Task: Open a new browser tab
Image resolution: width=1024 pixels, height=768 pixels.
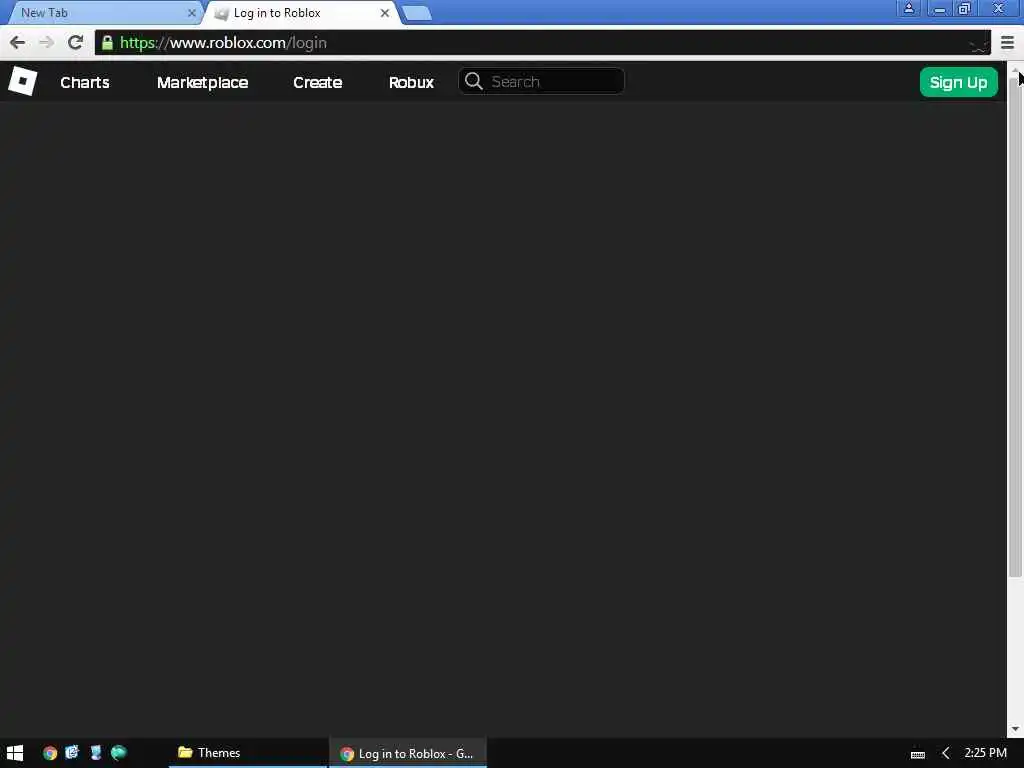Action: 417,13
